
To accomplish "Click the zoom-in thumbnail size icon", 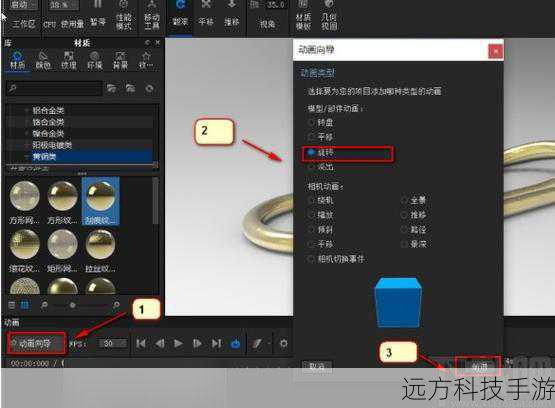I will coord(116,305).
